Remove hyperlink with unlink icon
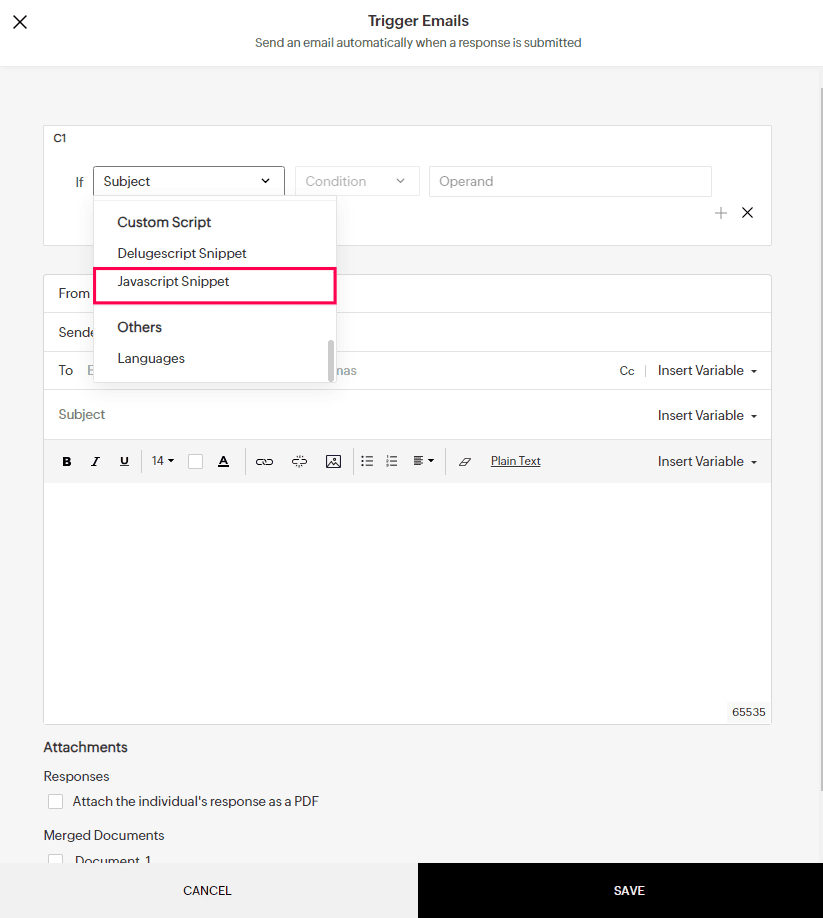The width and height of the screenshot is (823, 918). pyautogui.click(x=299, y=461)
